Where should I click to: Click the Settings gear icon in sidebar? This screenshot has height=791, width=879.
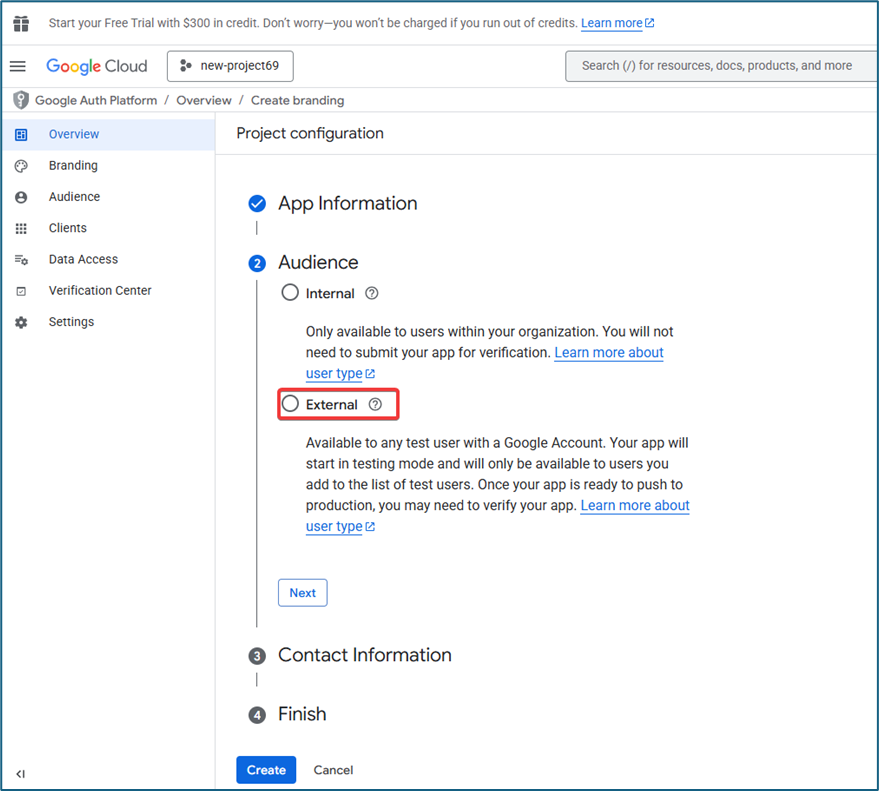21,322
